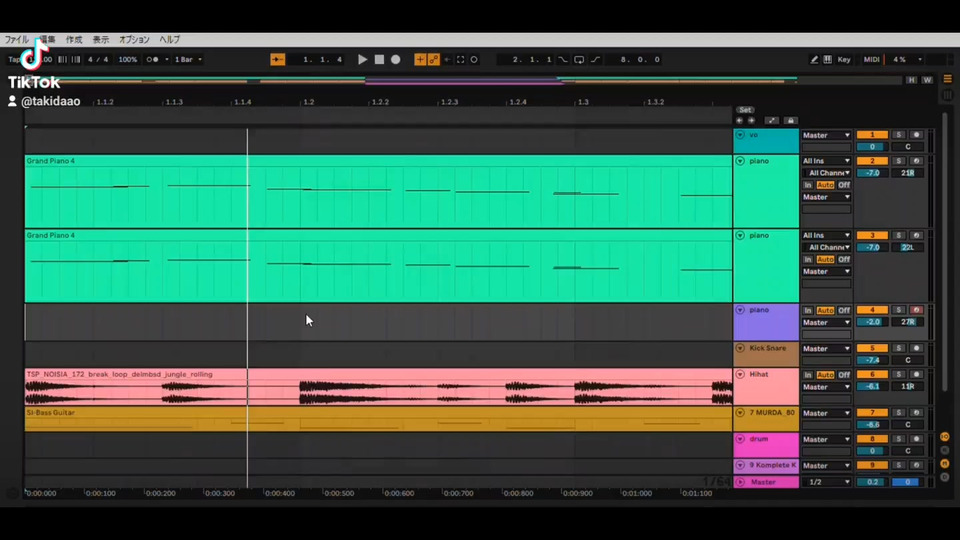Click the Set locator button
Viewport: 960px width, 540px height.
(x=745, y=110)
